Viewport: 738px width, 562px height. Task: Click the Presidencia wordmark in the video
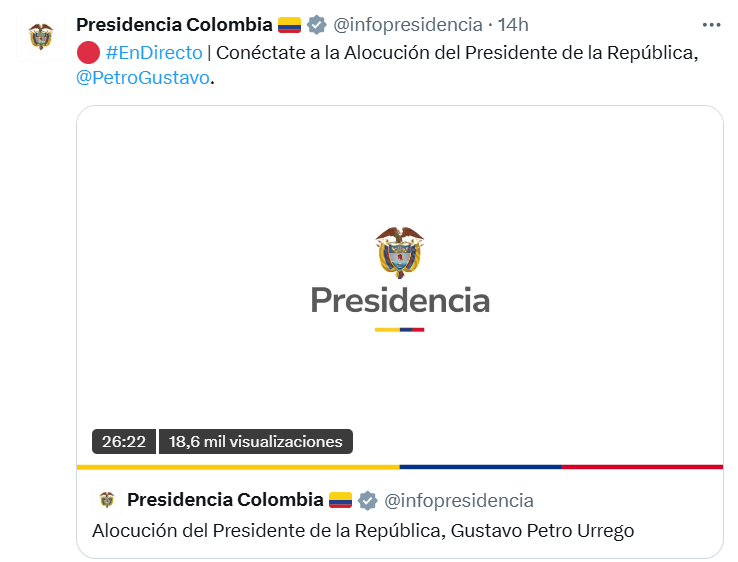click(399, 300)
